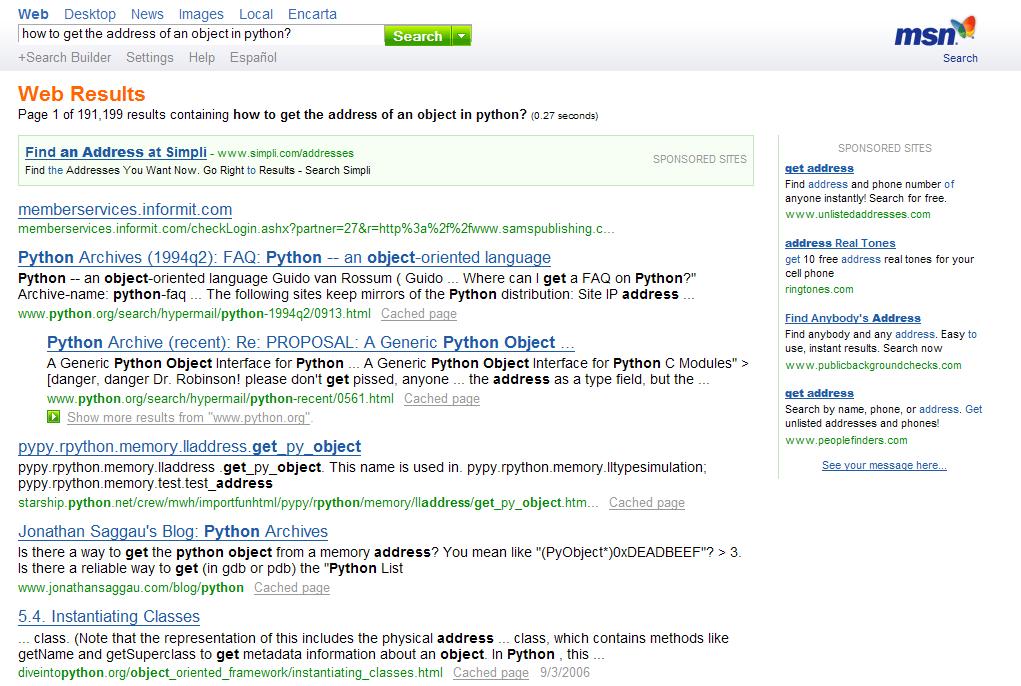
Task: Open the Desktop search tab
Action: pos(90,14)
